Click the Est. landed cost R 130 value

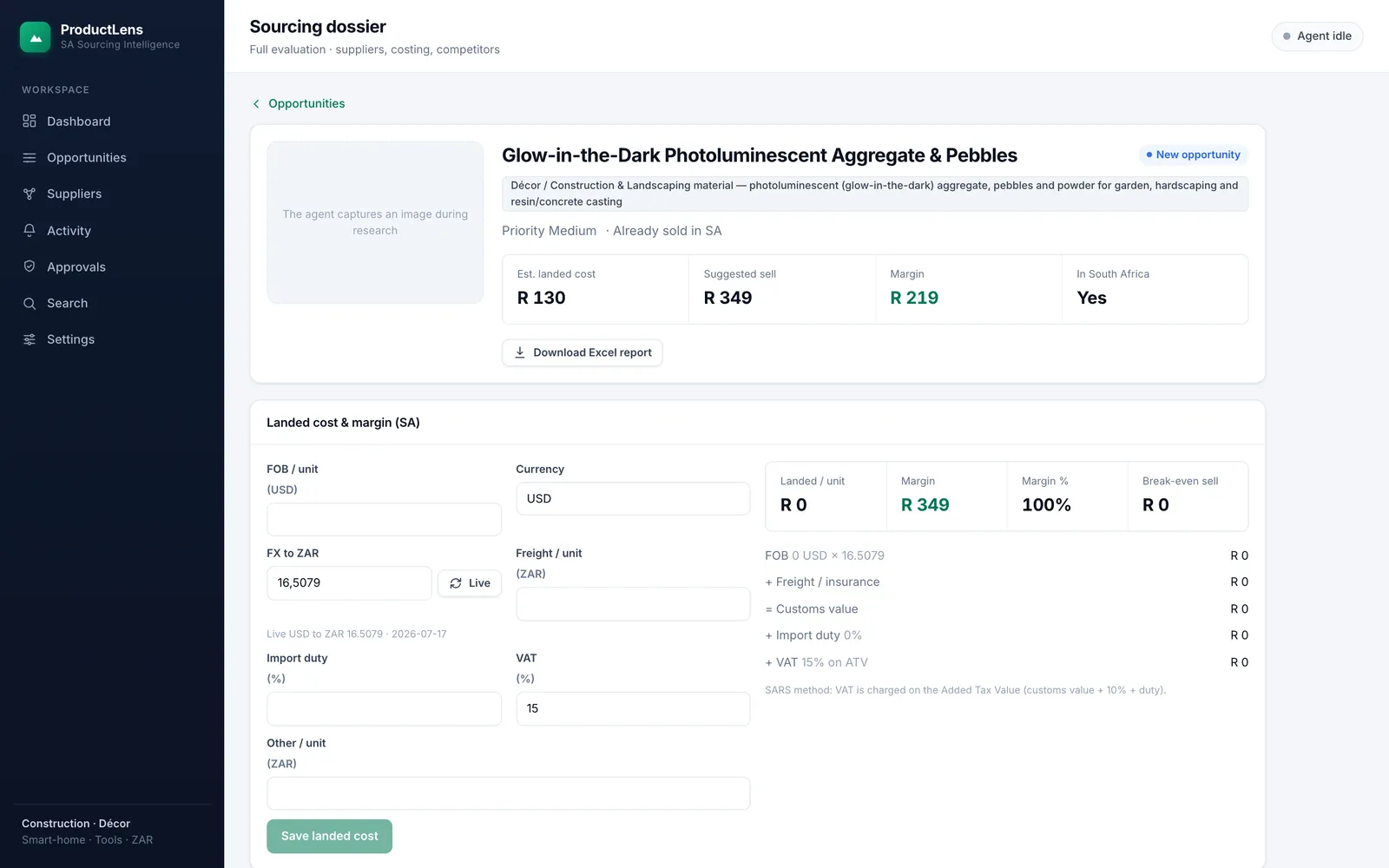541,298
